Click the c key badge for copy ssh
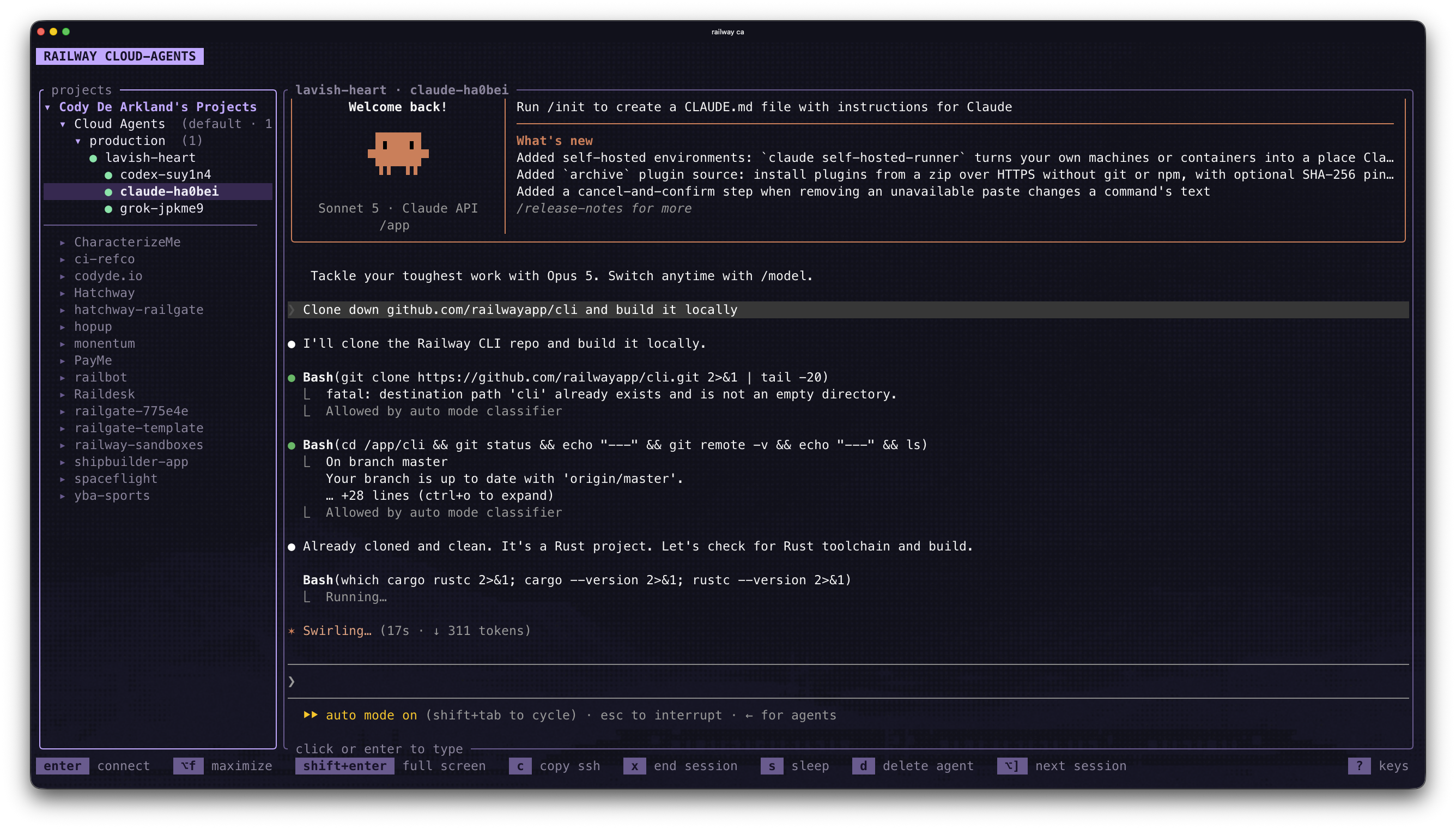 tap(520, 766)
